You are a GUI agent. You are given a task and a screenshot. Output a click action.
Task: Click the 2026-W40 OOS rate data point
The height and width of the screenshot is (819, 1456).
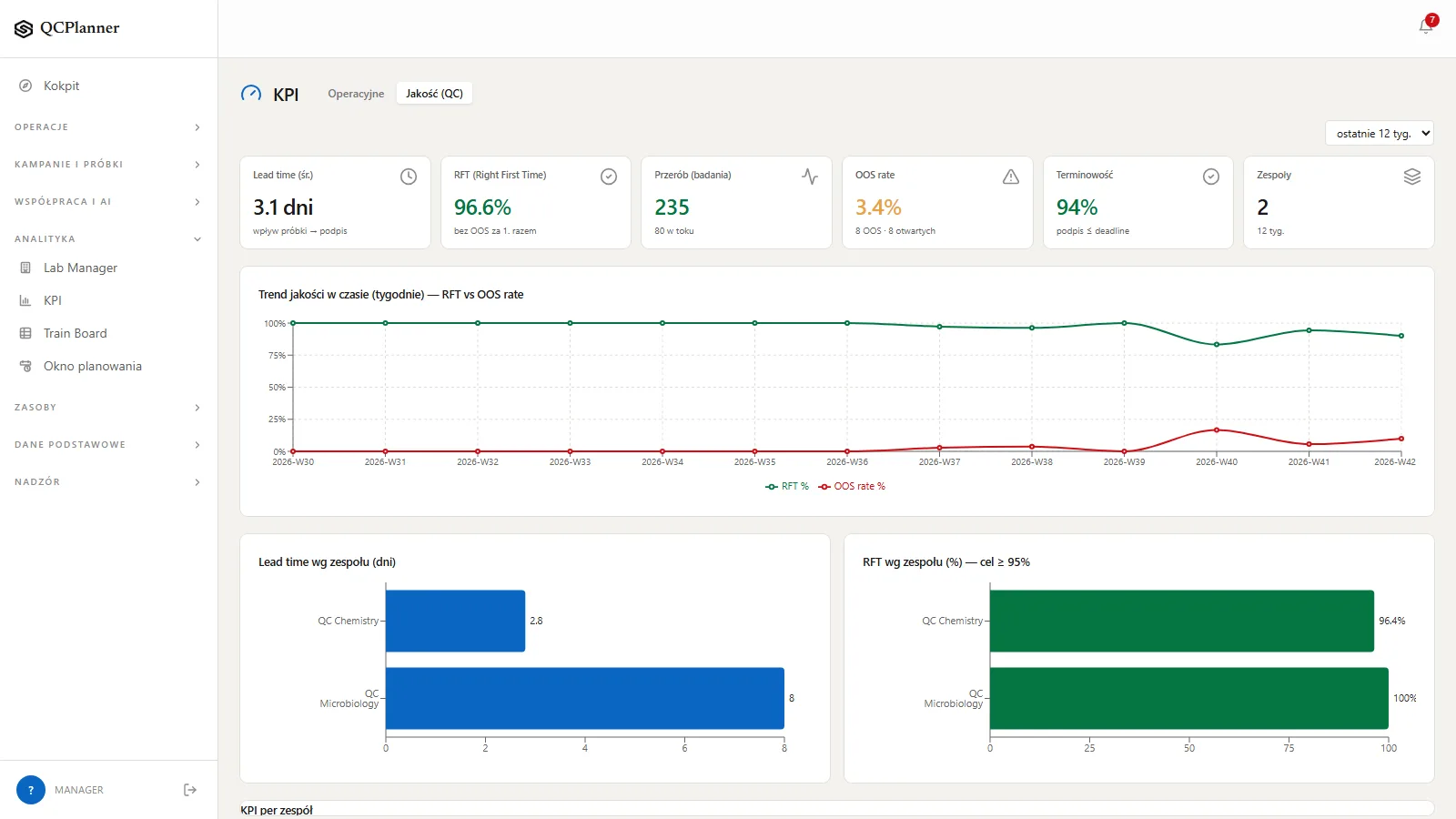tap(1217, 430)
